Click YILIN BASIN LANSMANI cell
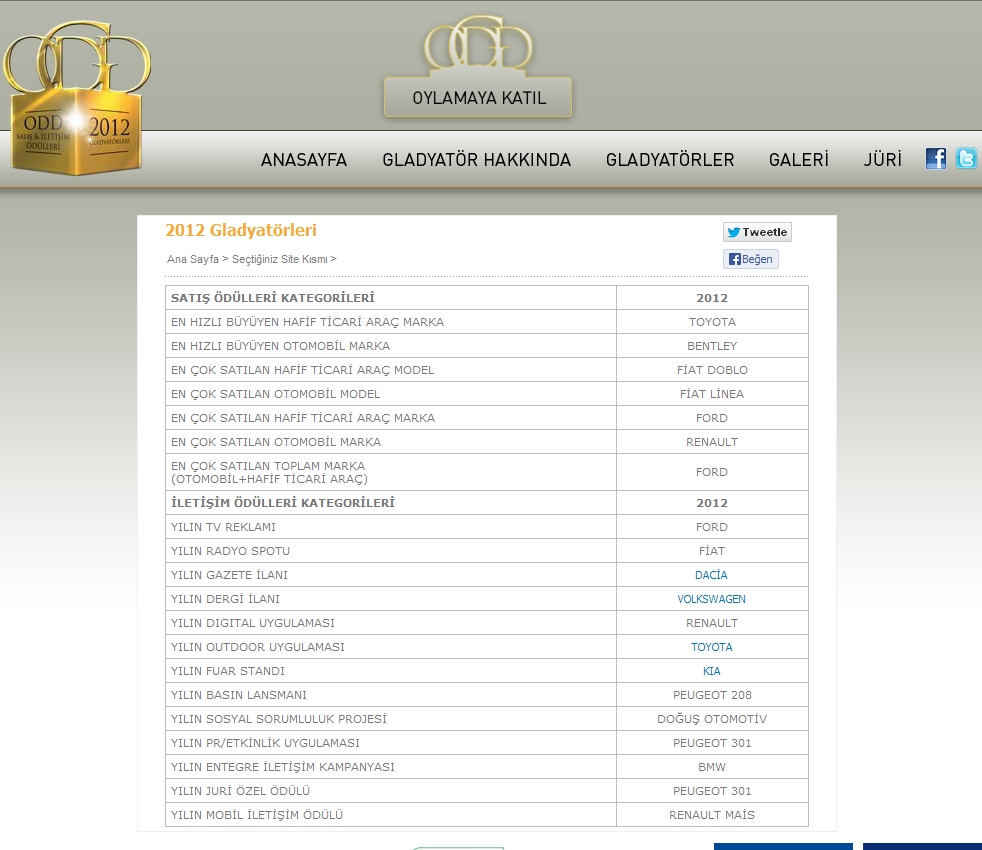The height and width of the screenshot is (850, 982). click(391, 695)
